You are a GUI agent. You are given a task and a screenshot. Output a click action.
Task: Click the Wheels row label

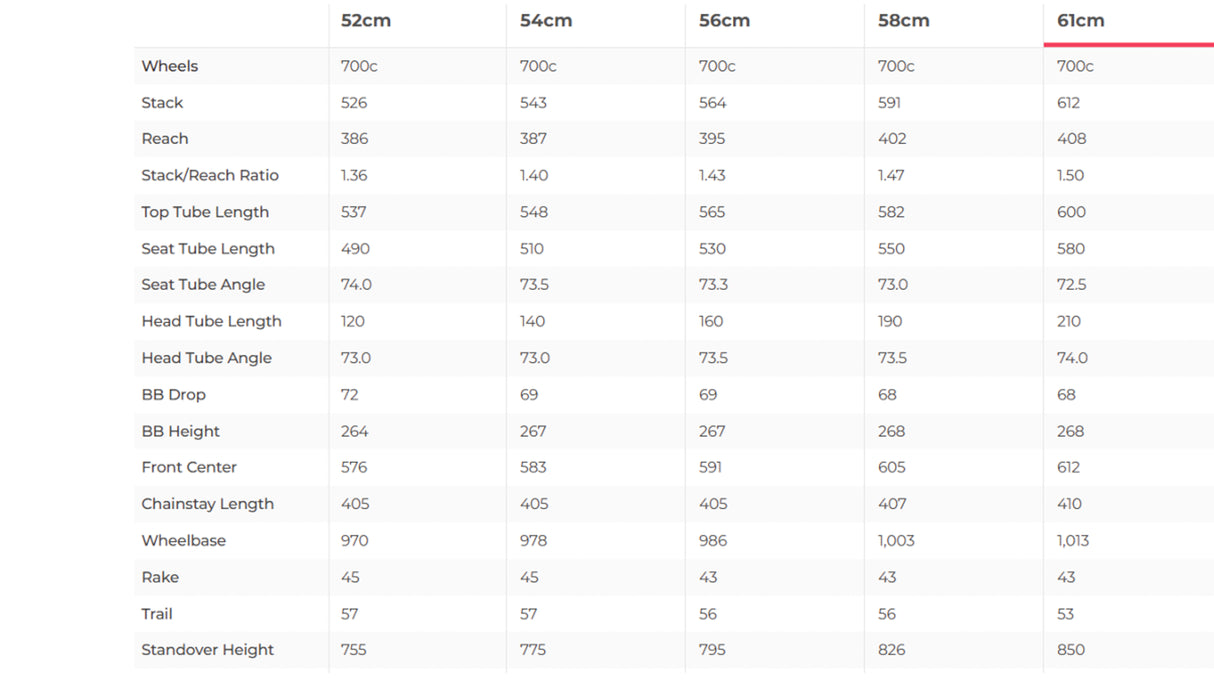pyautogui.click(x=170, y=66)
